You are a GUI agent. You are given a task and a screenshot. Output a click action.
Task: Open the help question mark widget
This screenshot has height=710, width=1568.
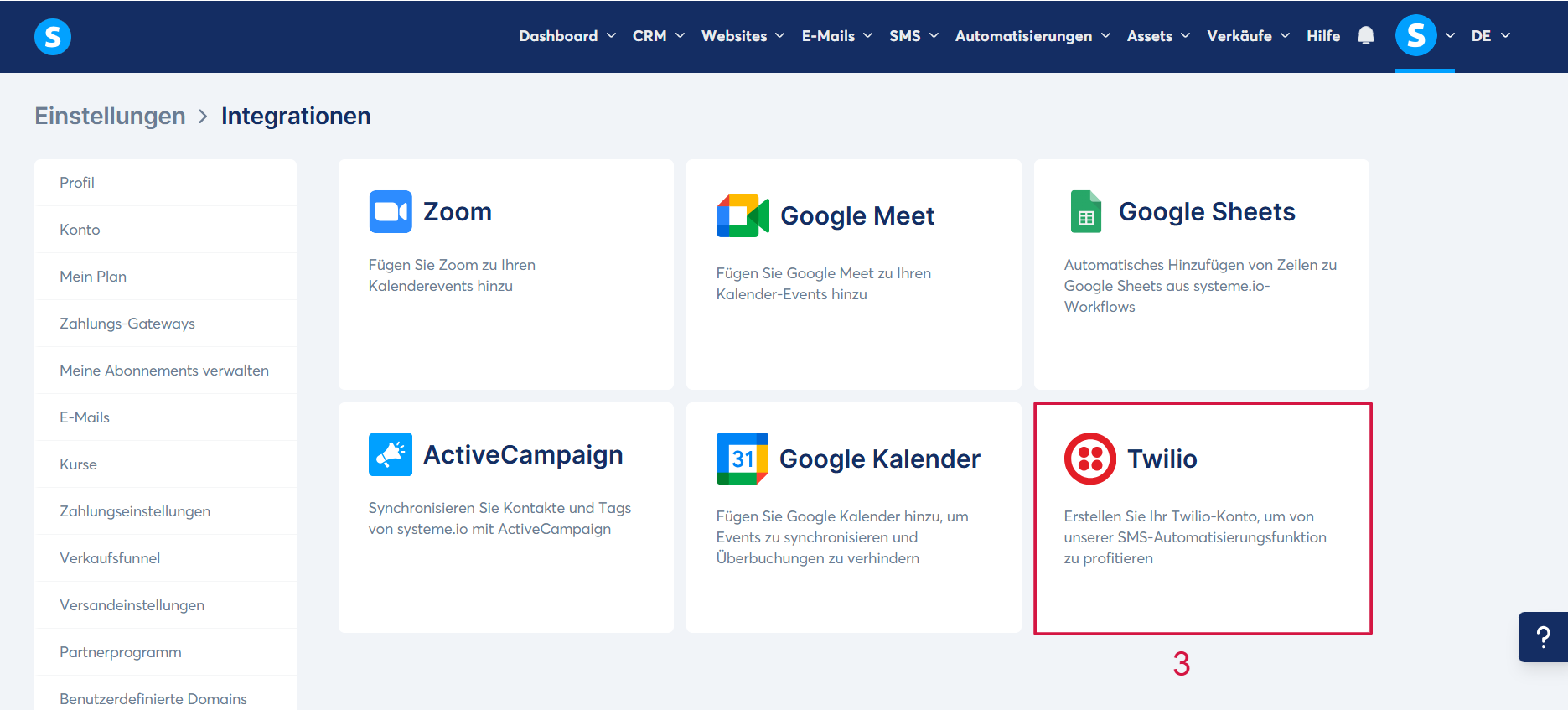coord(1543,637)
